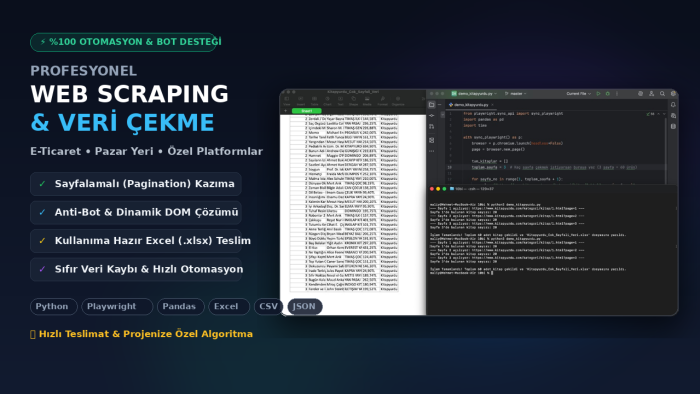Open Project tool window folder icon

pyautogui.click(x=431, y=105)
